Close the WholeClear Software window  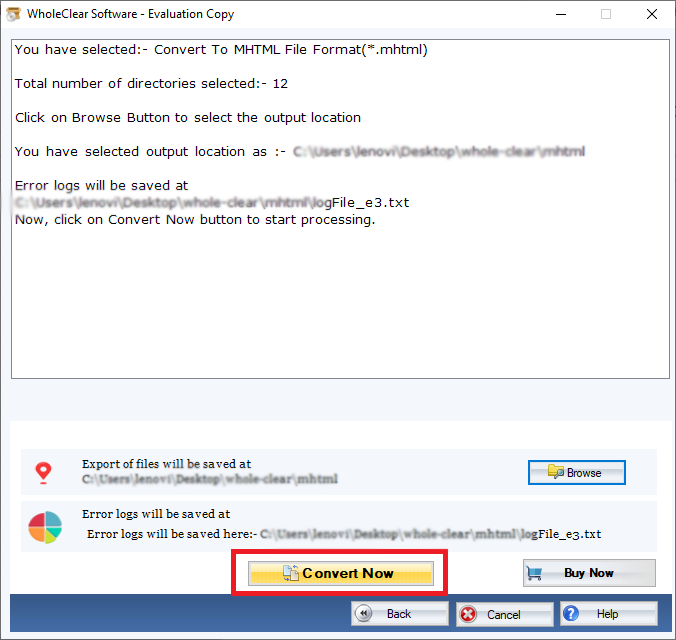coord(651,14)
